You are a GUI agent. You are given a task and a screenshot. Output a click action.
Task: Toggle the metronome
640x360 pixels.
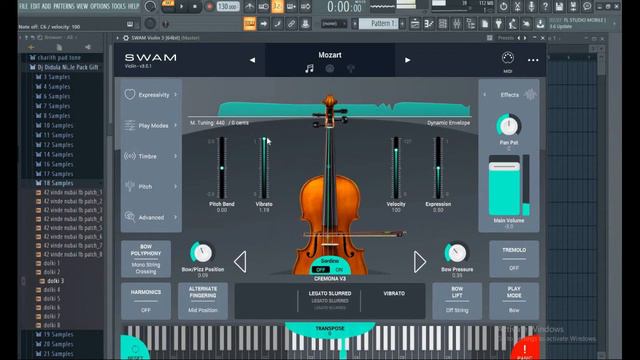click(x=249, y=6)
